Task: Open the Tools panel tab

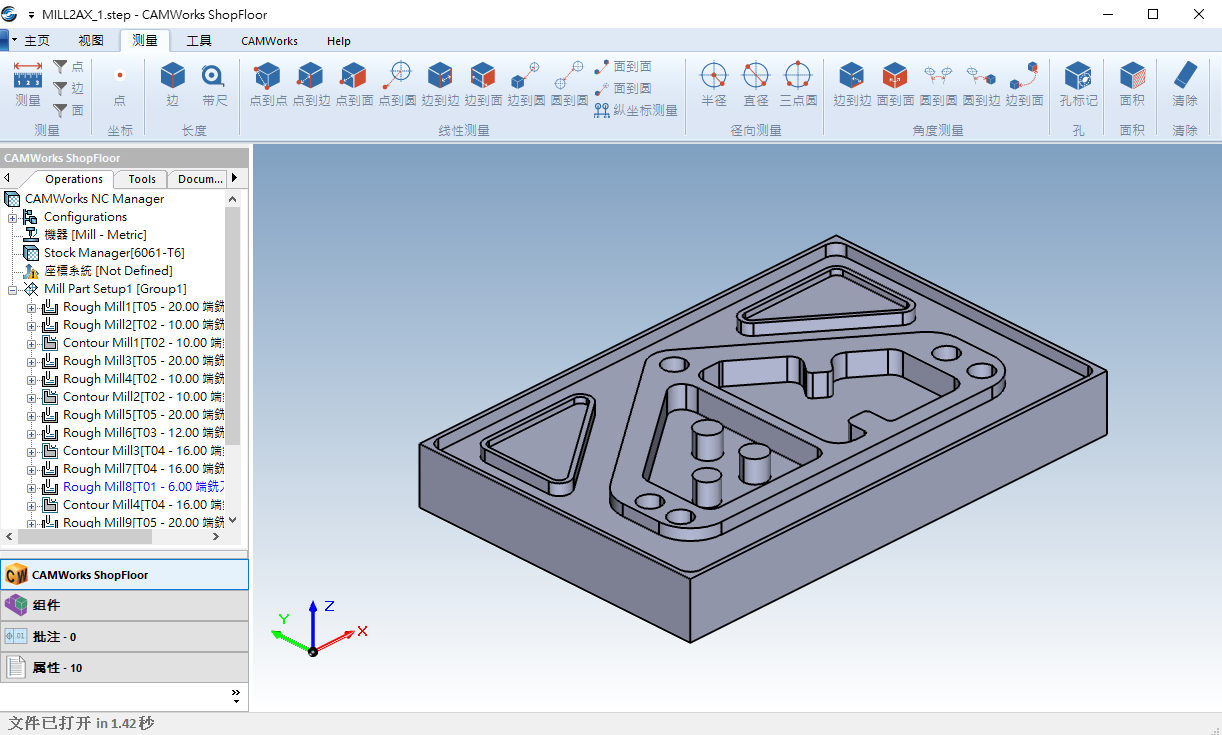Action: pyautogui.click(x=142, y=179)
